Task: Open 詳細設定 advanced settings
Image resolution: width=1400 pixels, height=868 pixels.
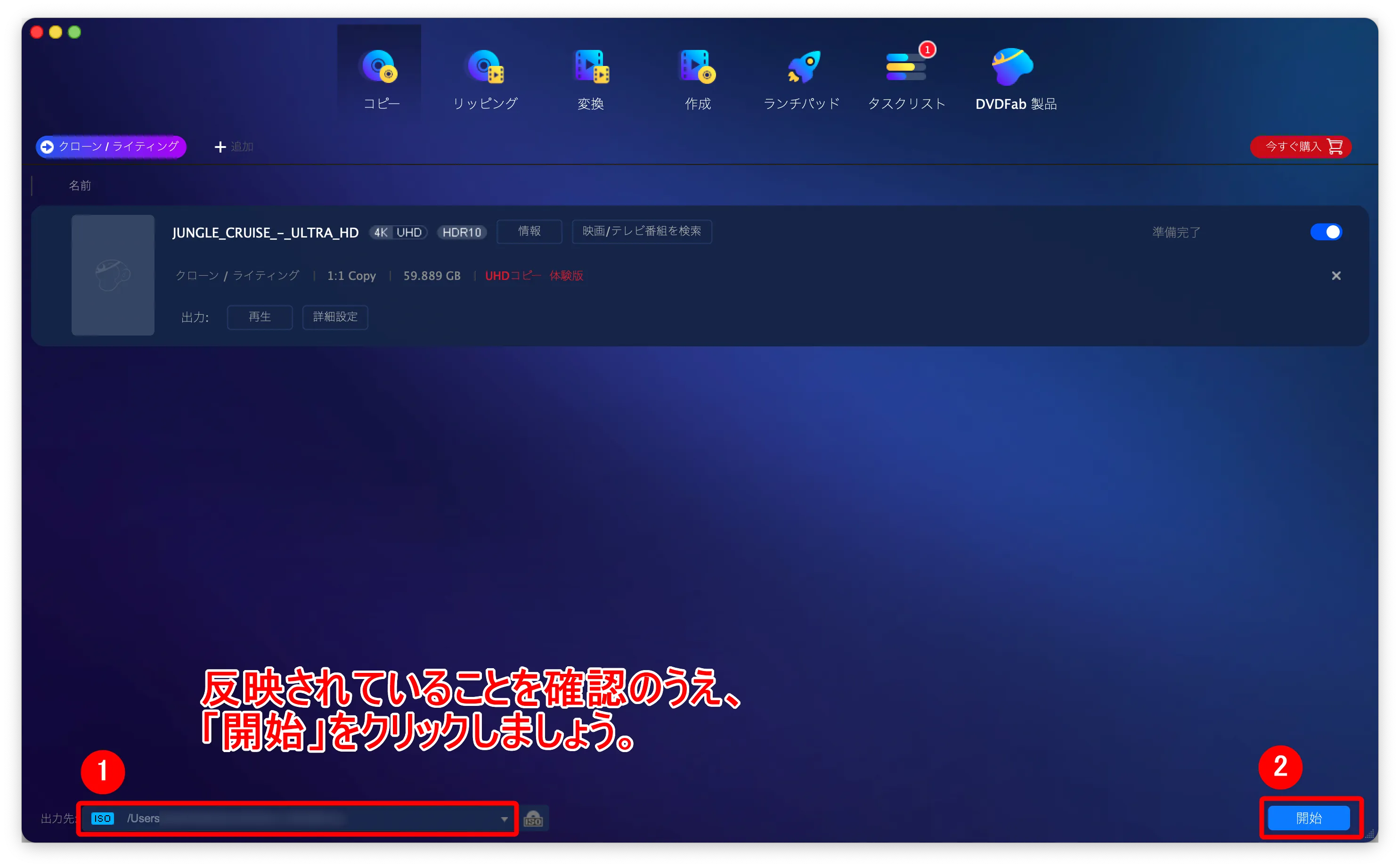Action: 334,317
